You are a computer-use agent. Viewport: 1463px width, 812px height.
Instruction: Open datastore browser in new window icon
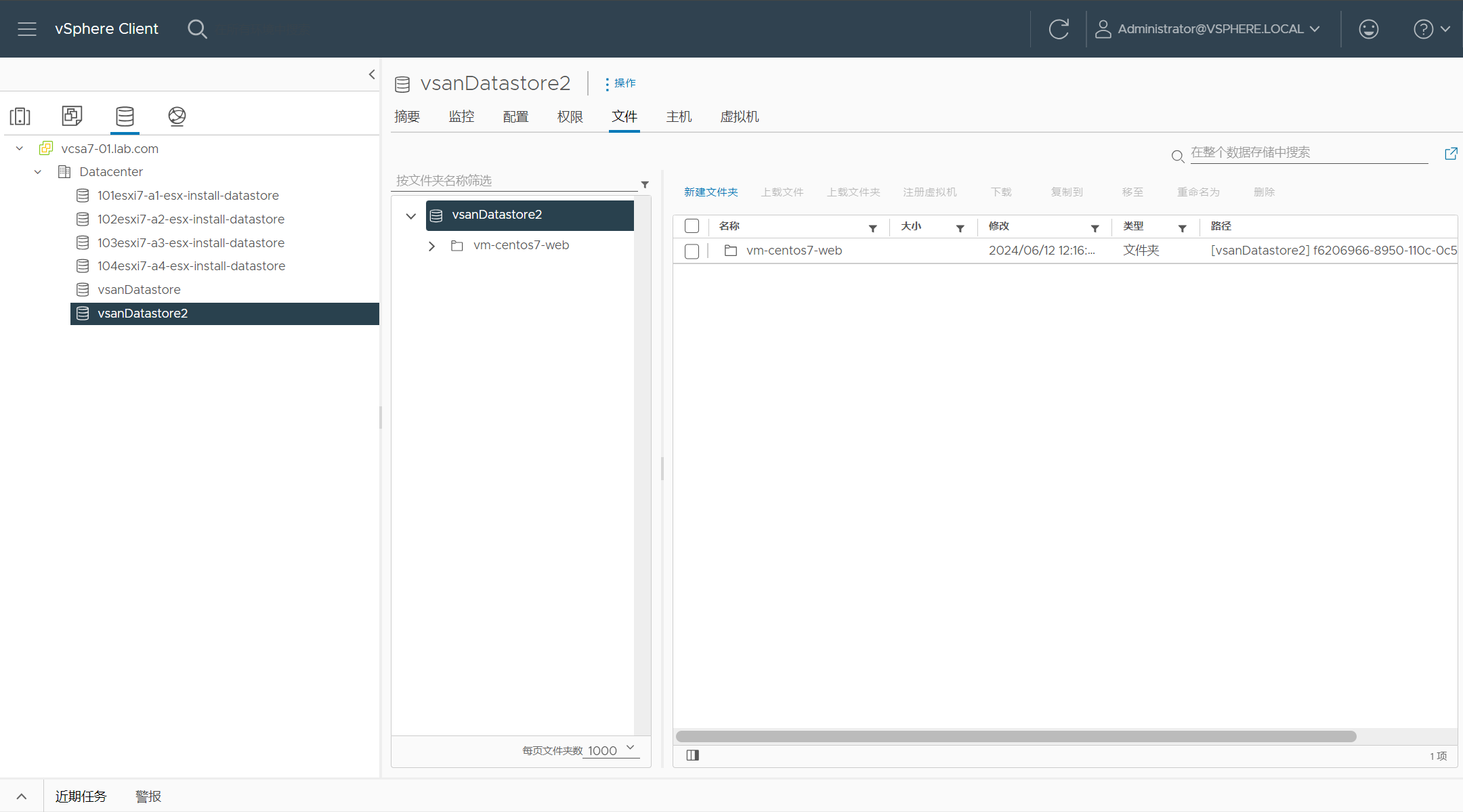click(1451, 154)
